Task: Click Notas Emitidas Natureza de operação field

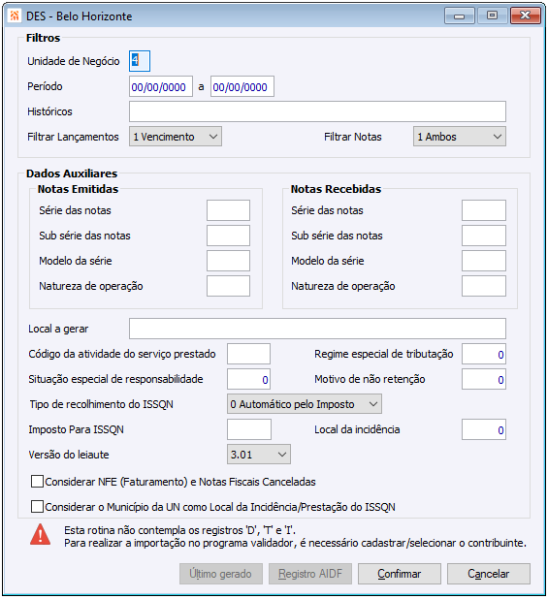Action: coord(228,286)
